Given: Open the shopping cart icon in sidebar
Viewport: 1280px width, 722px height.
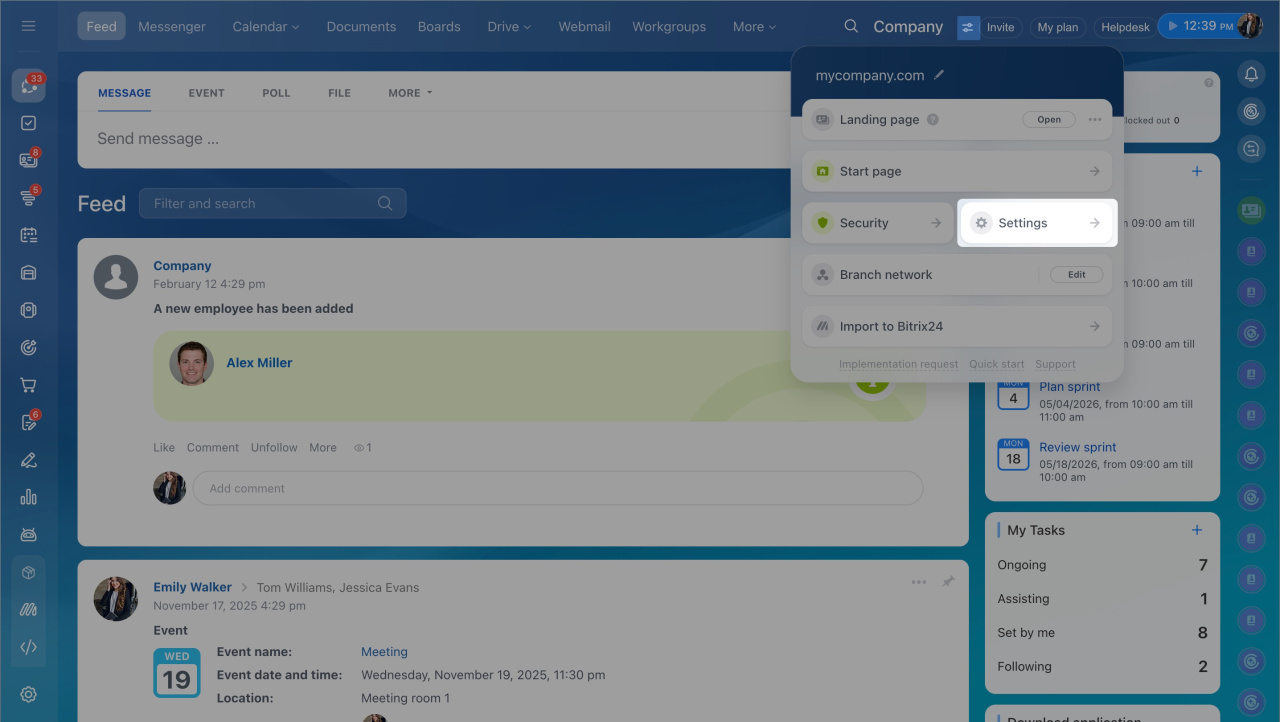Looking at the screenshot, I should [x=28, y=385].
